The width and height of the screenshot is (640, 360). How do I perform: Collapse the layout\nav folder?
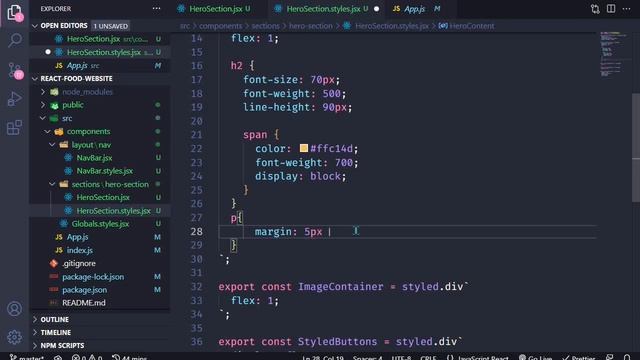tap(52, 145)
